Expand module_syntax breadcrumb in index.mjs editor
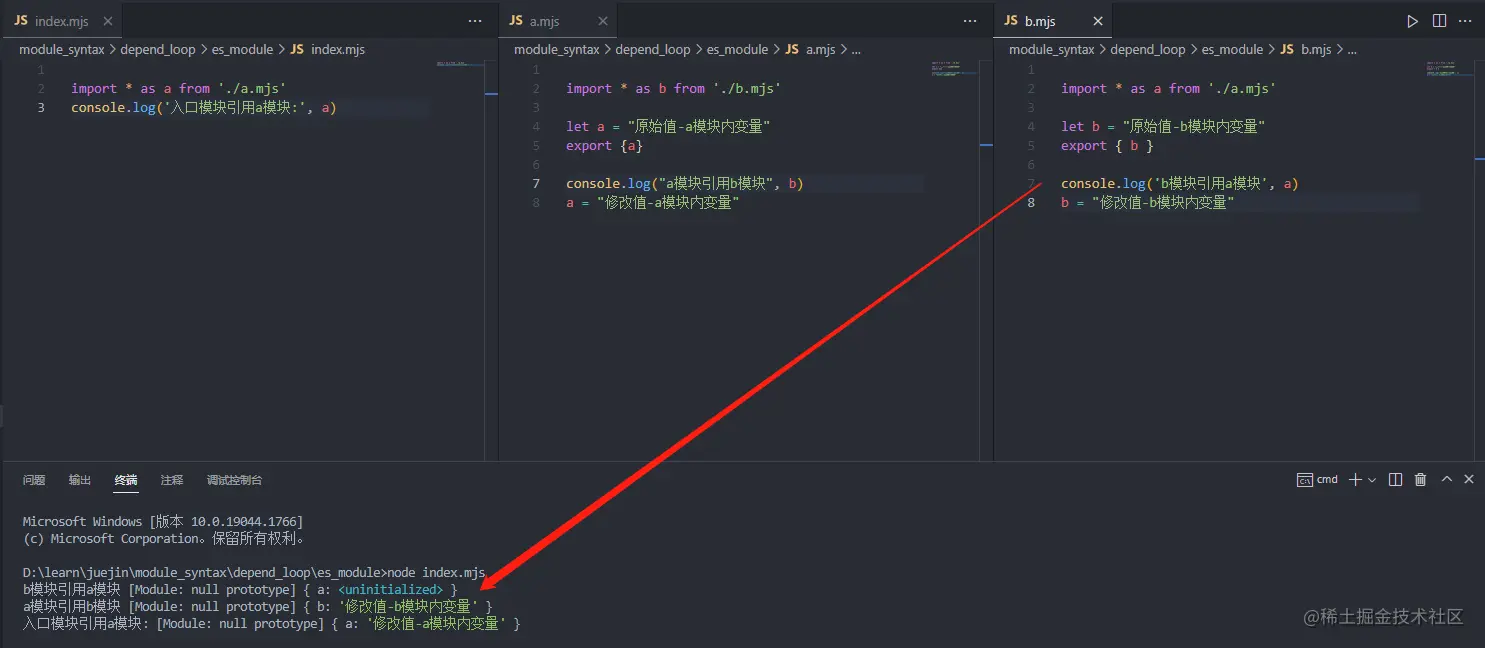The width and height of the screenshot is (1485, 648). pyautogui.click(x=61, y=49)
